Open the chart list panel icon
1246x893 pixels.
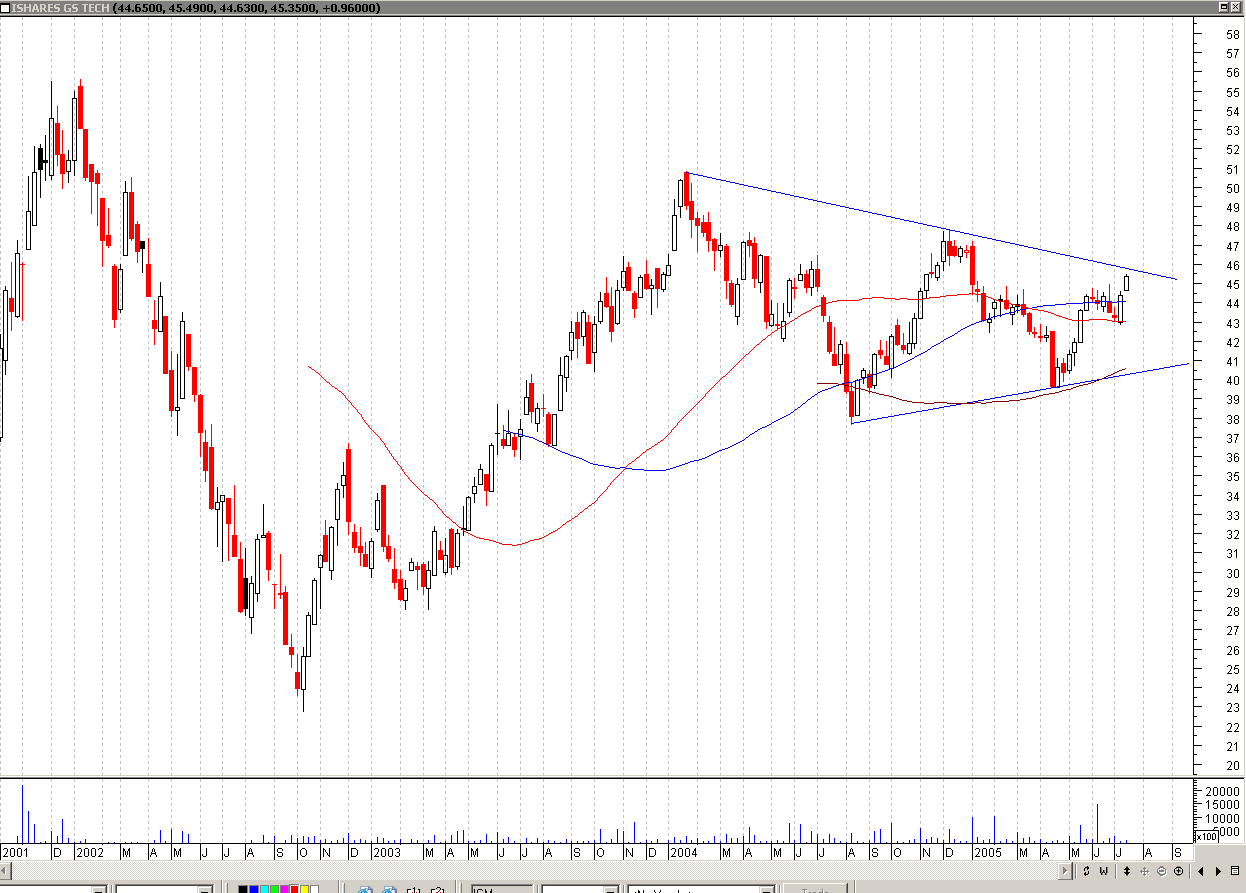(x=1235, y=871)
